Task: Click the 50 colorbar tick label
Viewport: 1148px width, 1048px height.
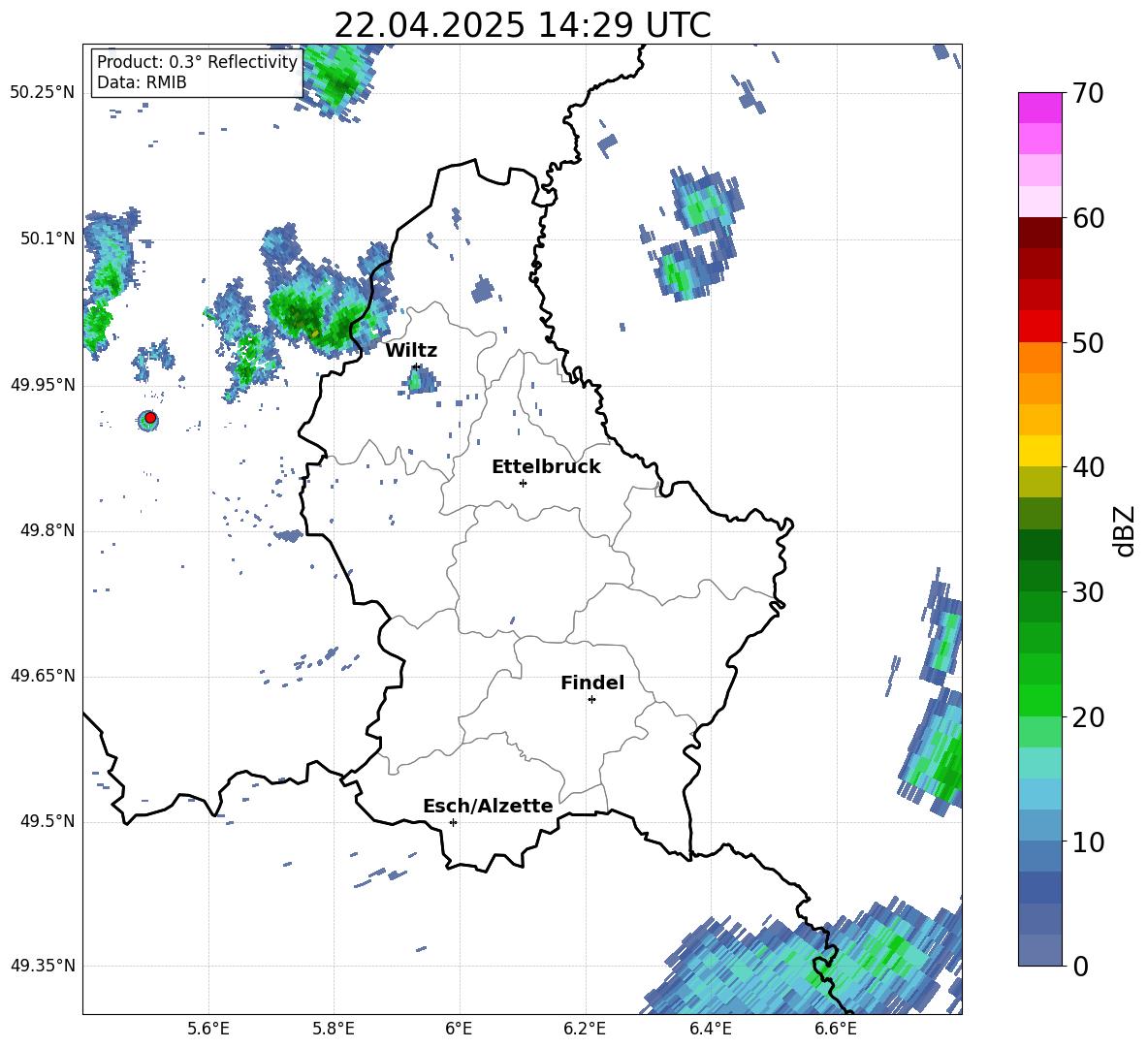Action: click(x=1088, y=342)
